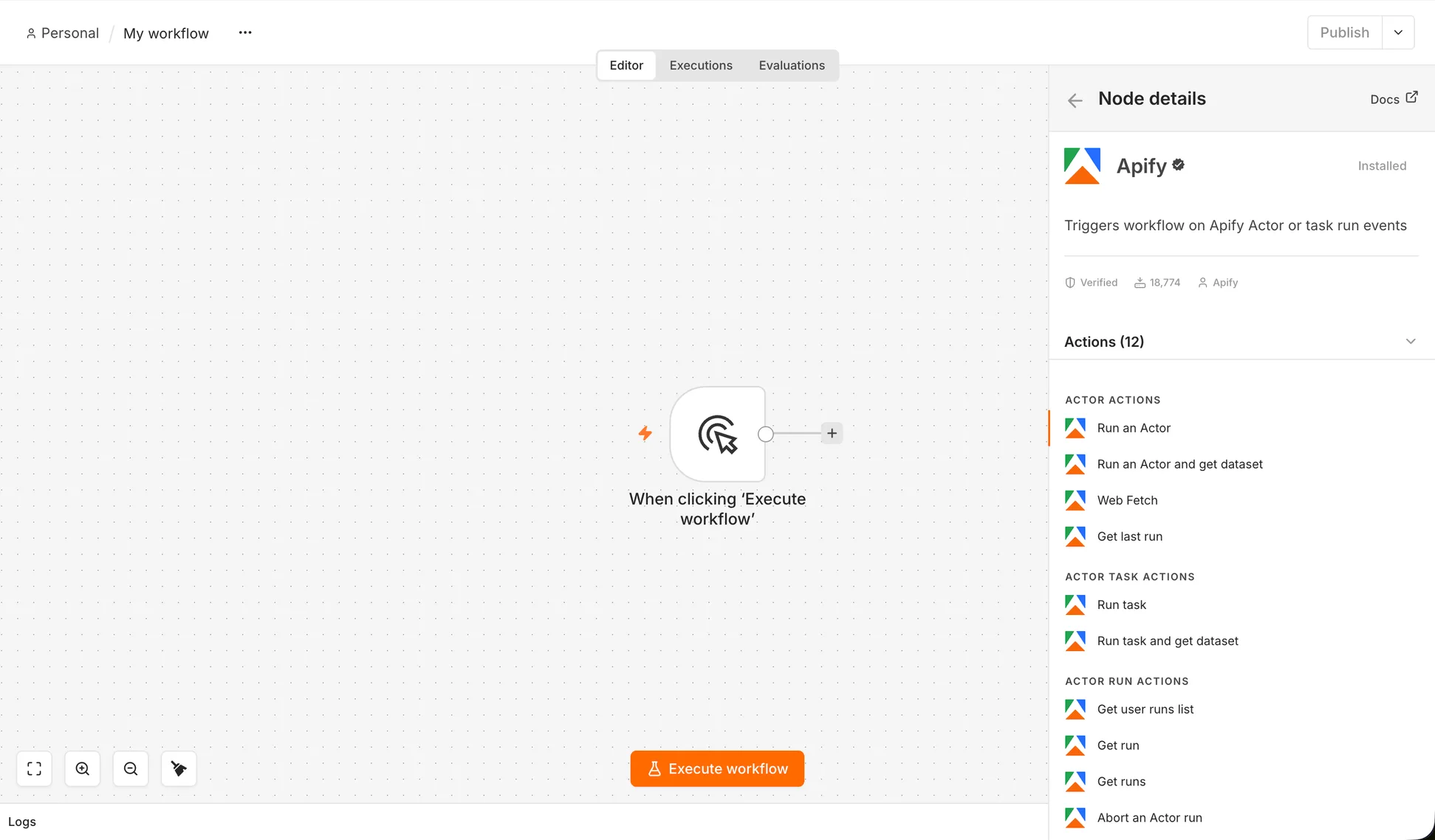Add a node with the plus connector
Screen dimensions: 1435x840
[x=832, y=433]
